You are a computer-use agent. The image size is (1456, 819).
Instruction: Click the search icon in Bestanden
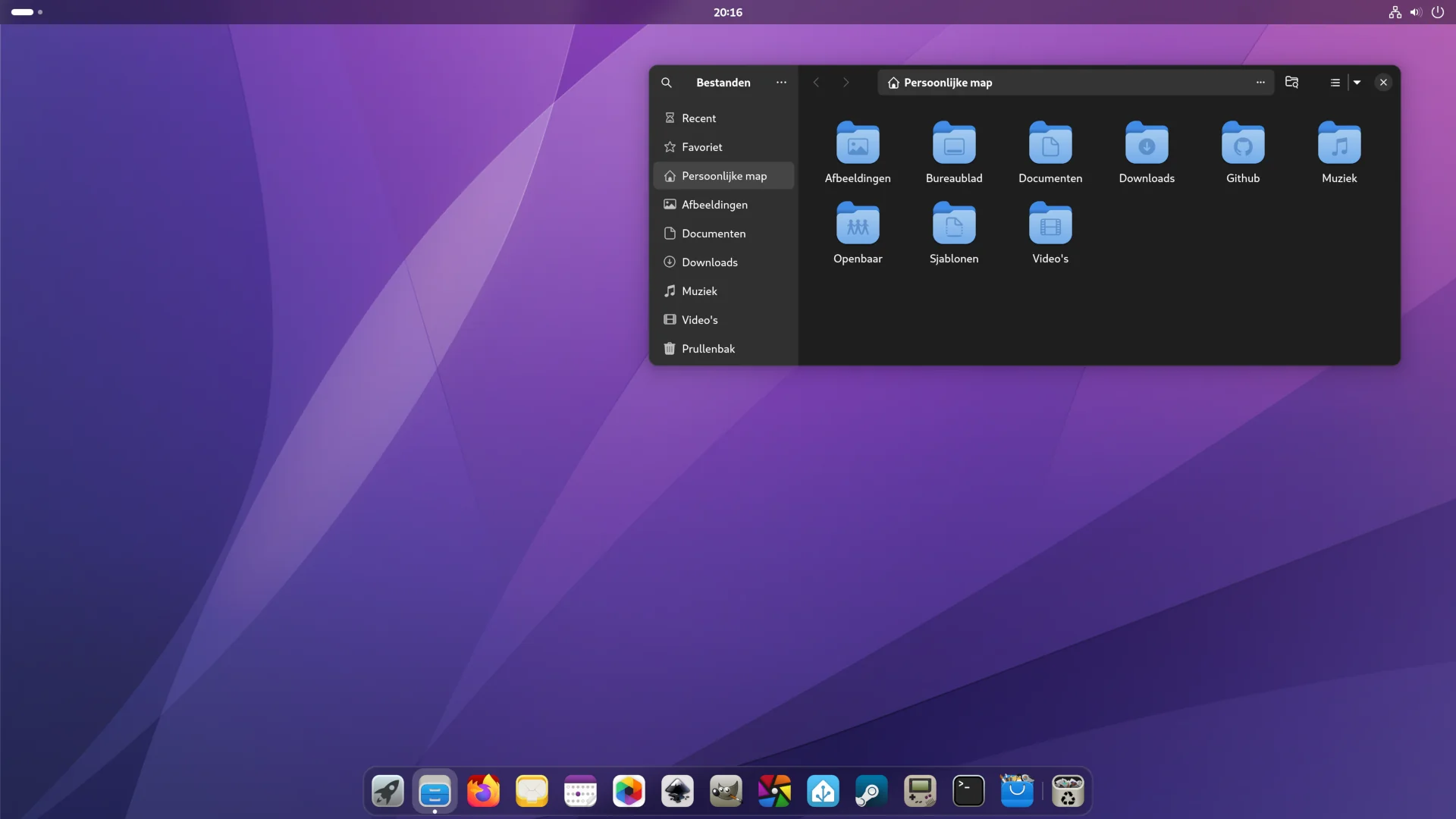666,83
